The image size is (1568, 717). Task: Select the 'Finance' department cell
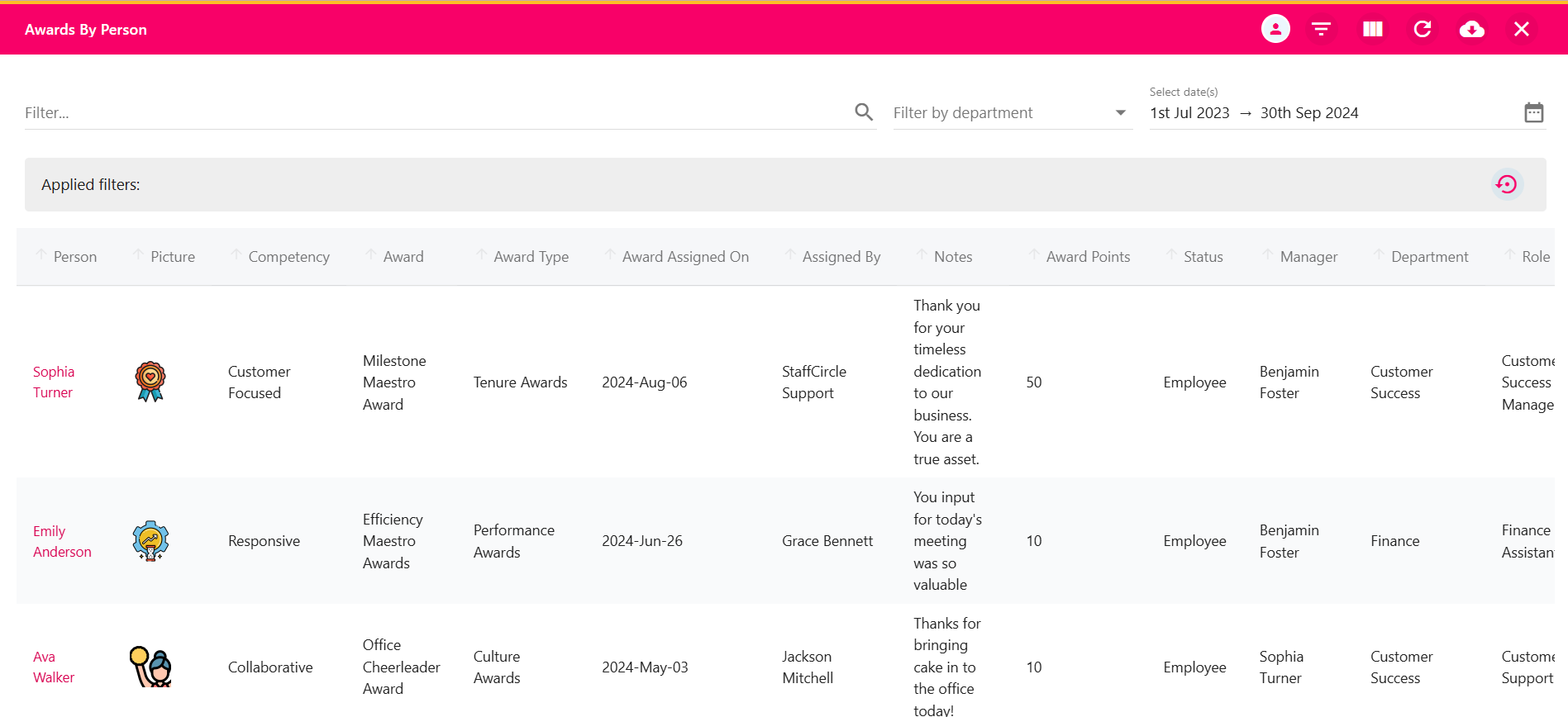tap(1394, 541)
